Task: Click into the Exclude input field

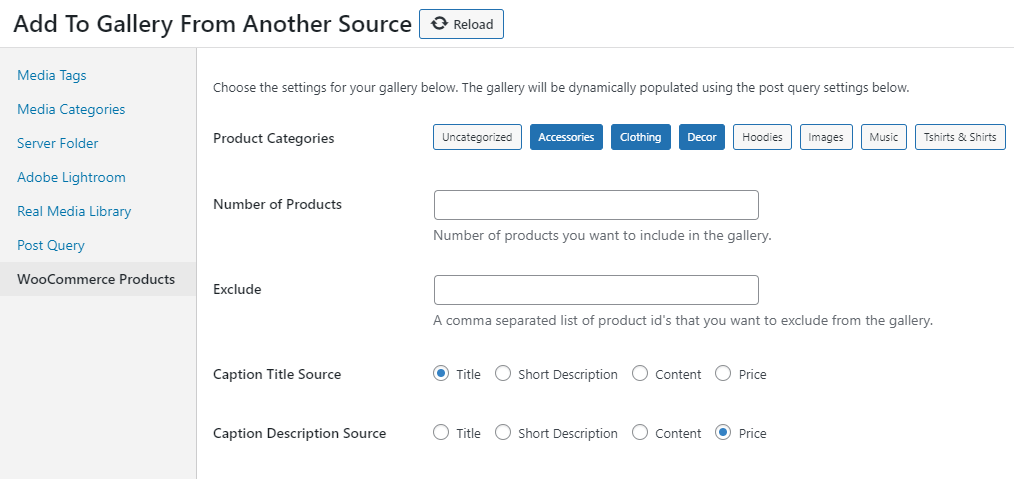Action: click(596, 290)
